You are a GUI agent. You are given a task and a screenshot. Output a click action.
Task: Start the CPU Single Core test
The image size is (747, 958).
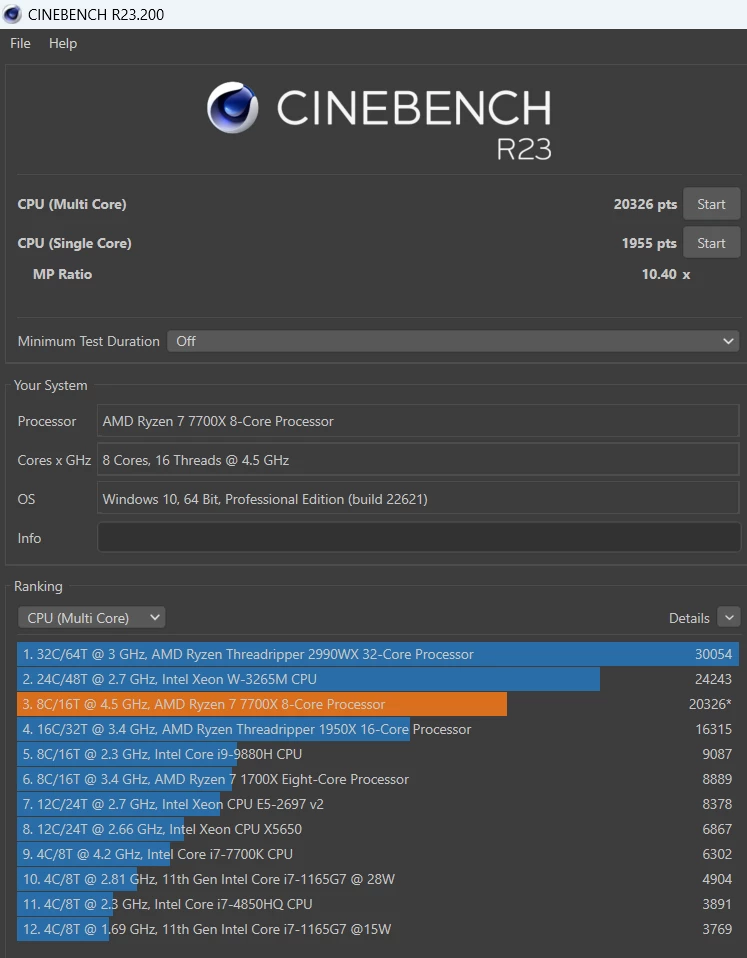(x=711, y=243)
